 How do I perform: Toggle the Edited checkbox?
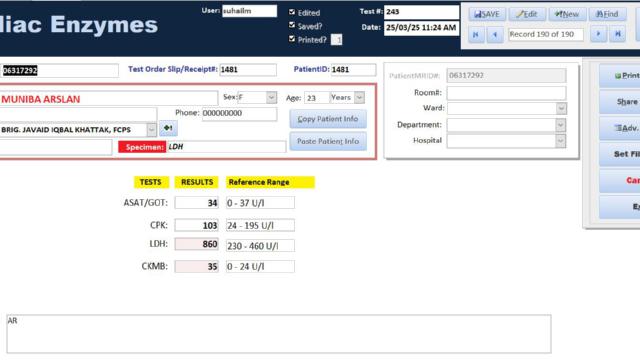(x=292, y=12)
